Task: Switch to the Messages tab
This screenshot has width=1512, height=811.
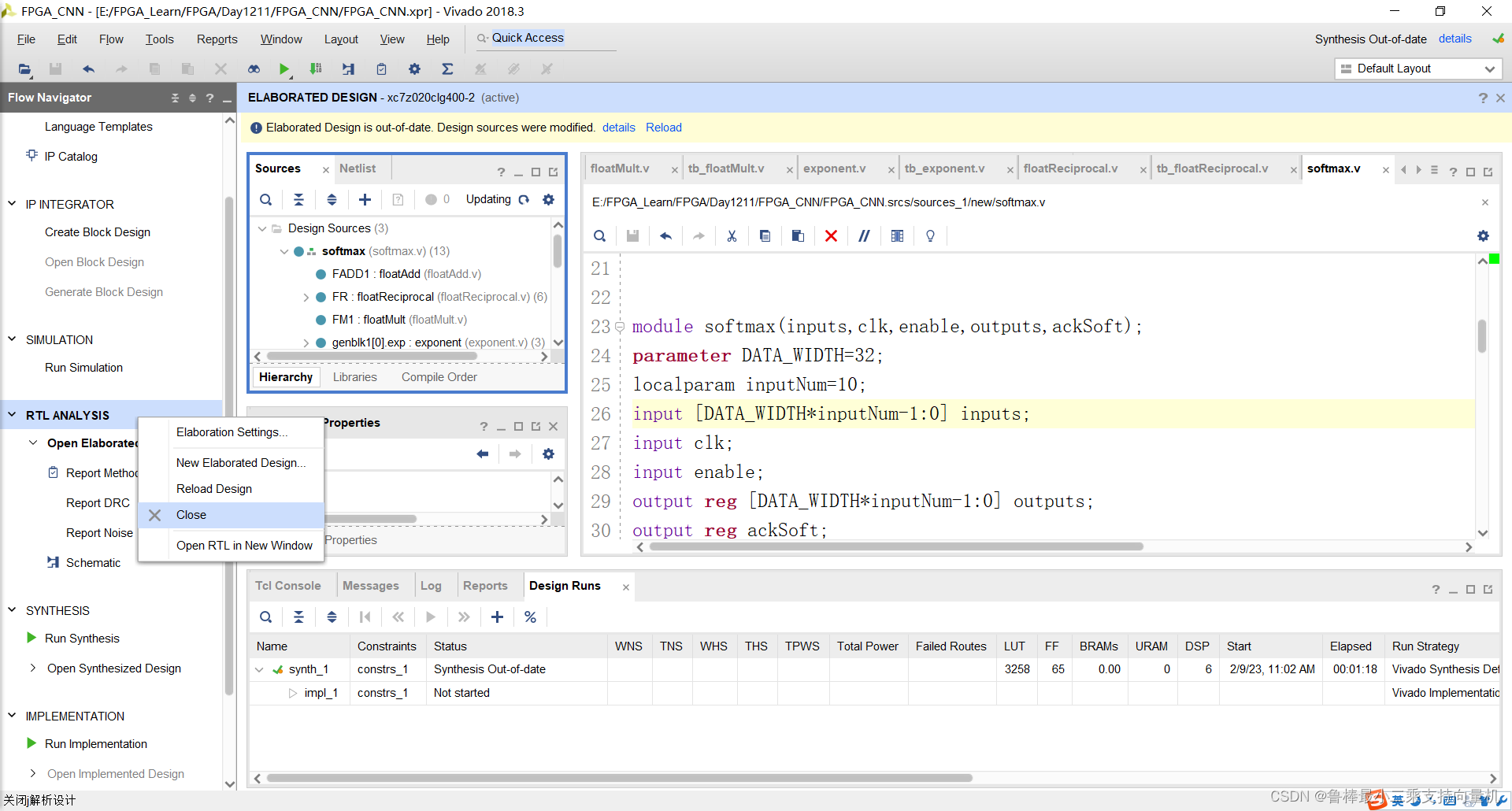Action: (371, 586)
